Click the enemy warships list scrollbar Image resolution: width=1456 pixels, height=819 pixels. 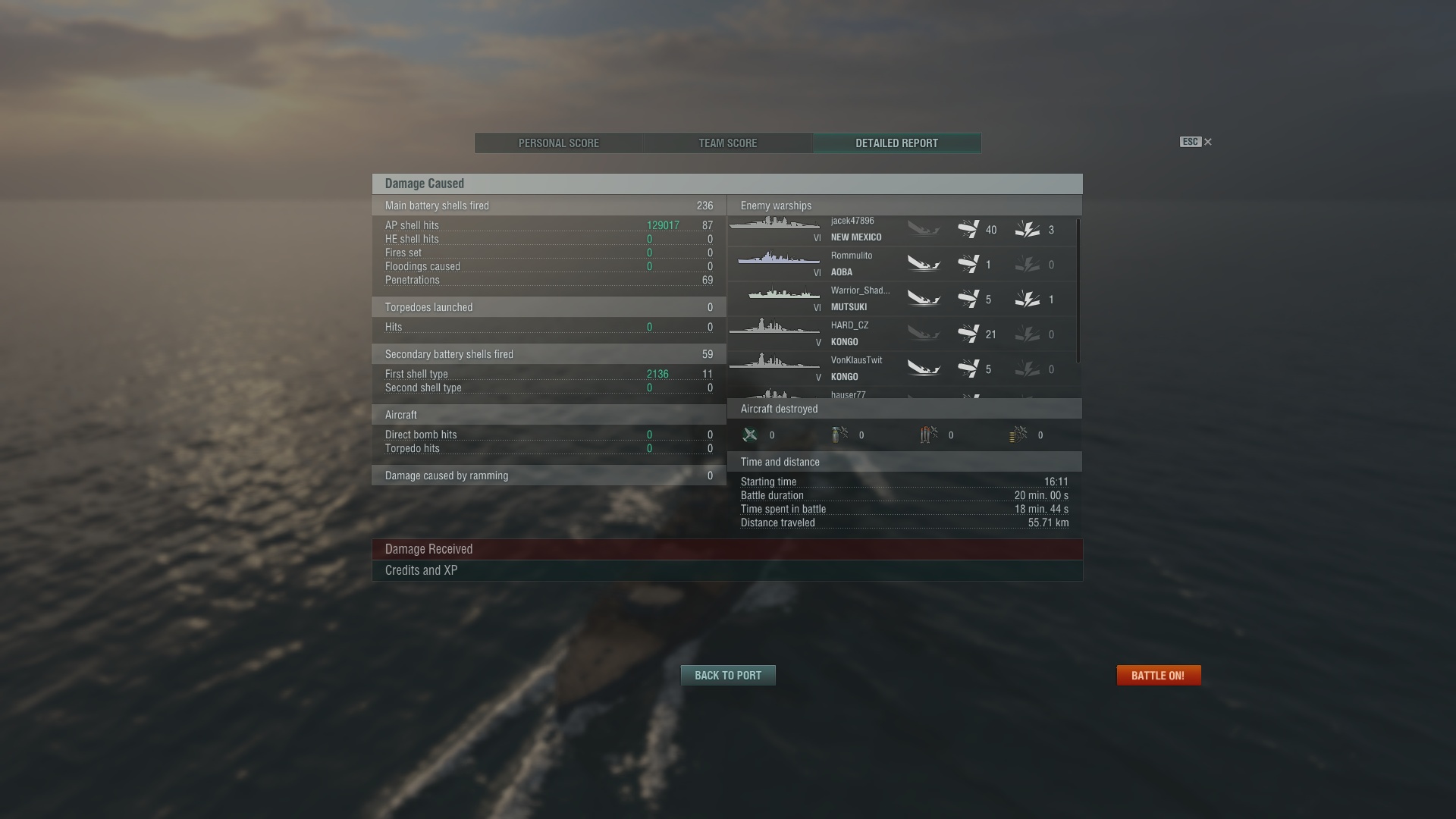pyautogui.click(x=1078, y=290)
